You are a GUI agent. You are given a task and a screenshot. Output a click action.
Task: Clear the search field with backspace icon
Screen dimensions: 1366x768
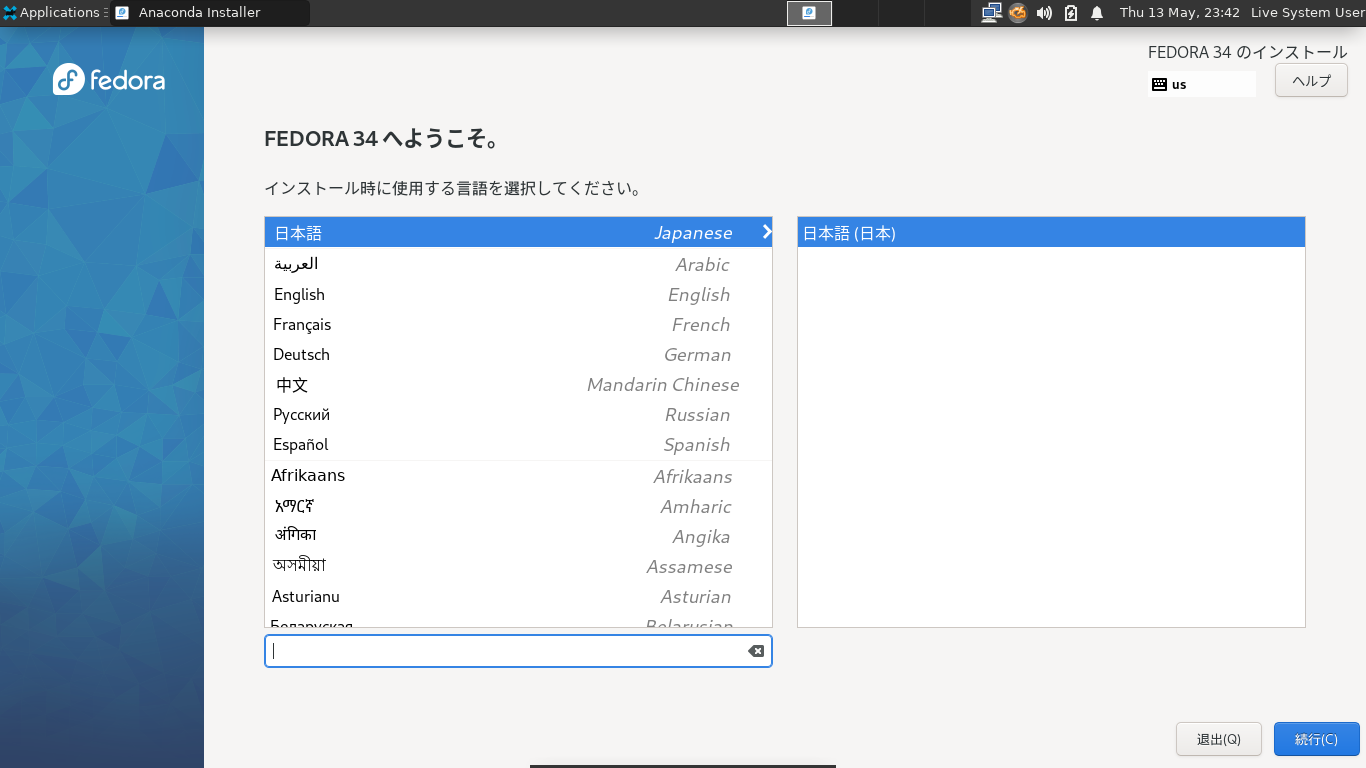[x=756, y=651]
